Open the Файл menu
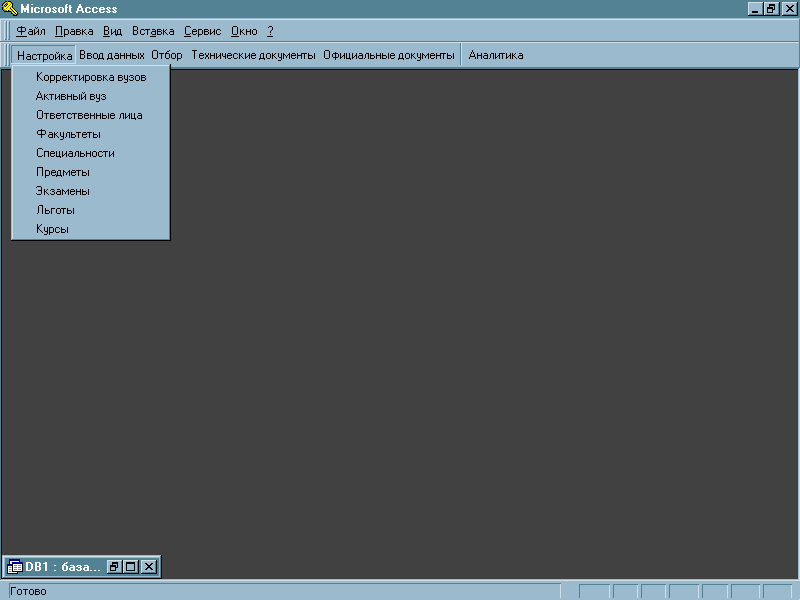Image resolution: width=800 pixels, height=600 pixels. pos(31,31)
